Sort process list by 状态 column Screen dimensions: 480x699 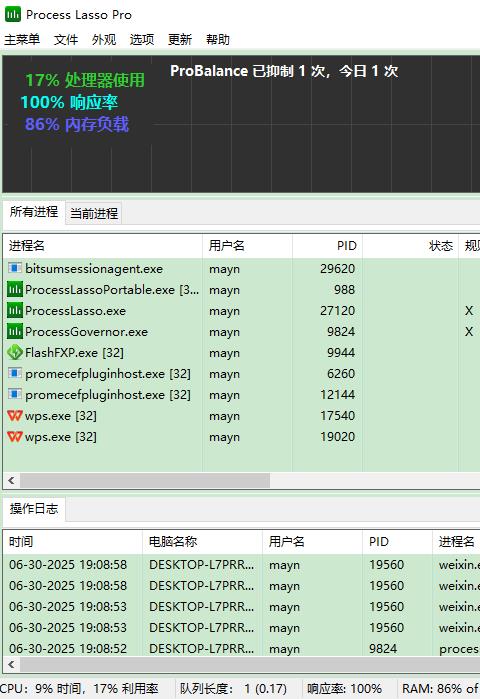coord(410,246)
